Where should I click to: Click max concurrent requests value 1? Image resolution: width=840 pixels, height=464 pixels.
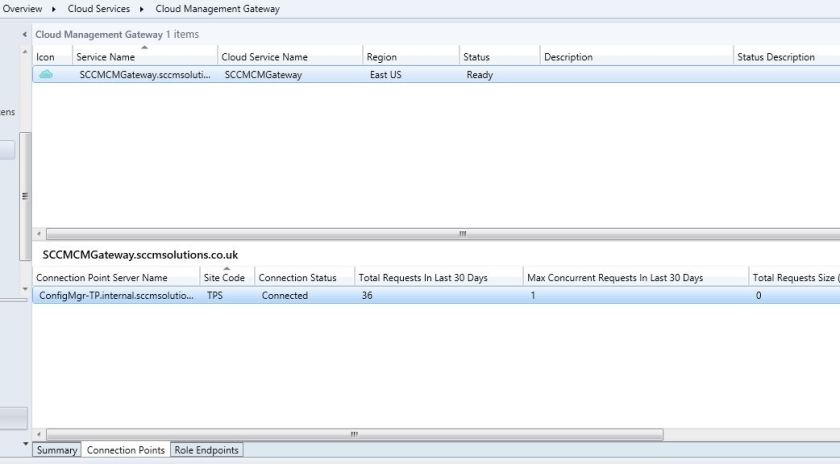(532, 295)
